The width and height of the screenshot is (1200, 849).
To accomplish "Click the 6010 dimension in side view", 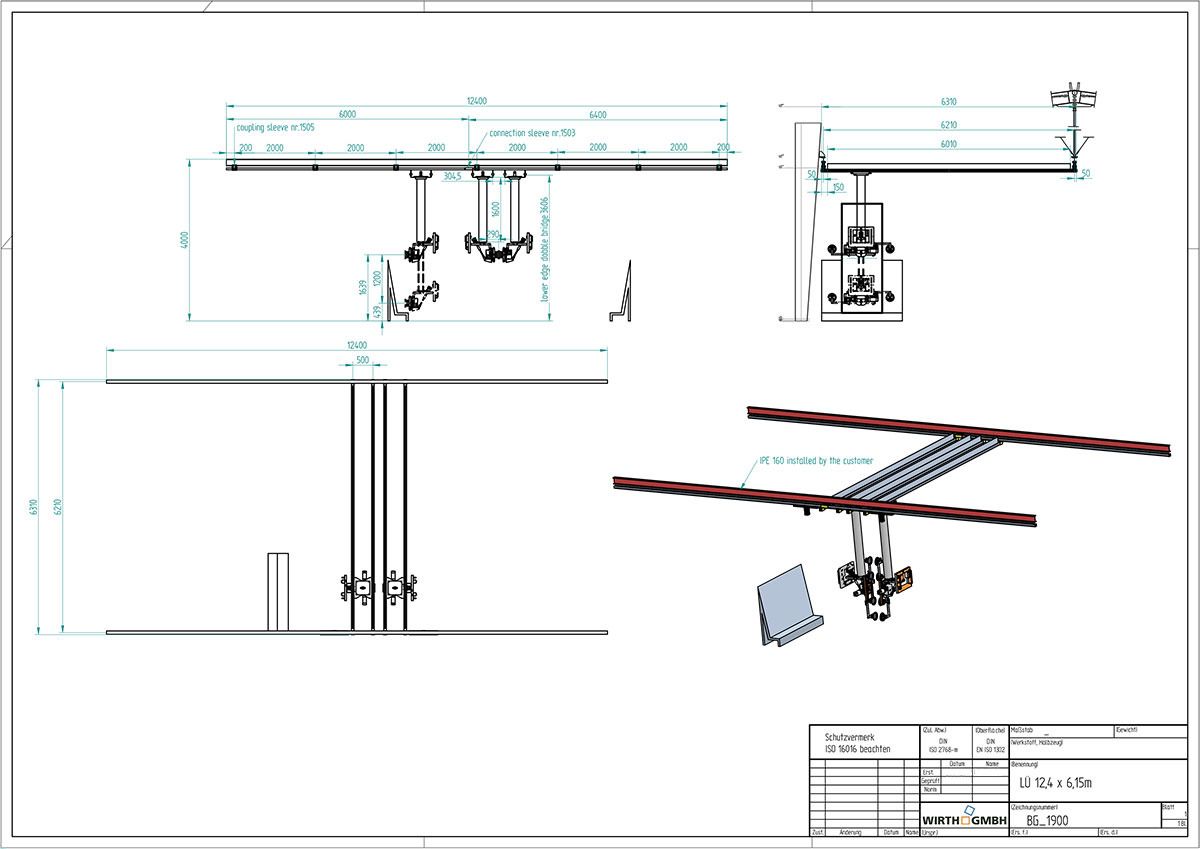I will click(947, 144).
